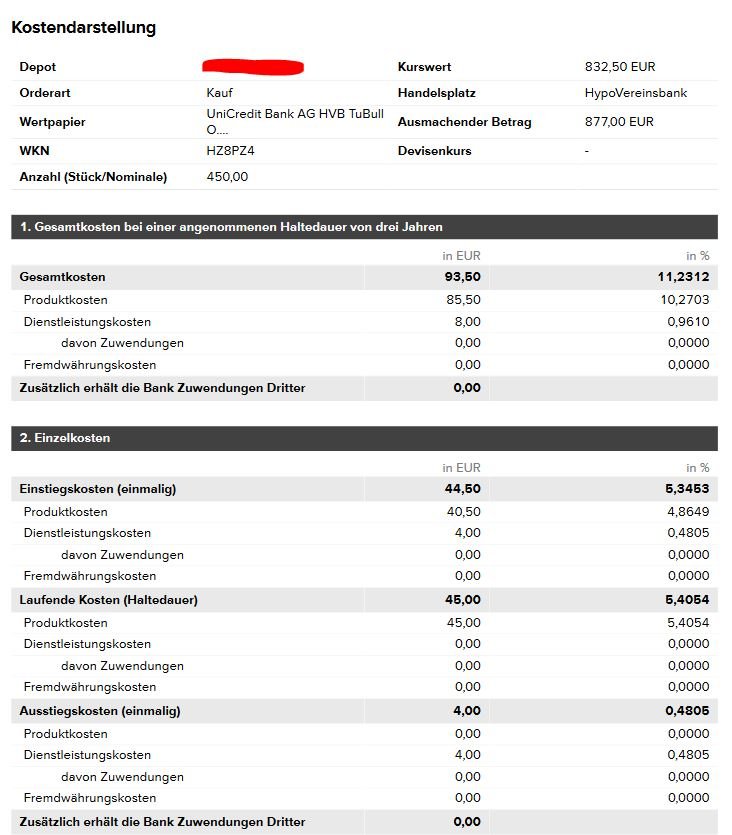Viewport: 732px width, 835px height.
Task: Click the section 1 Gesamtkosten header bar
Action: [x=364, y=227]
